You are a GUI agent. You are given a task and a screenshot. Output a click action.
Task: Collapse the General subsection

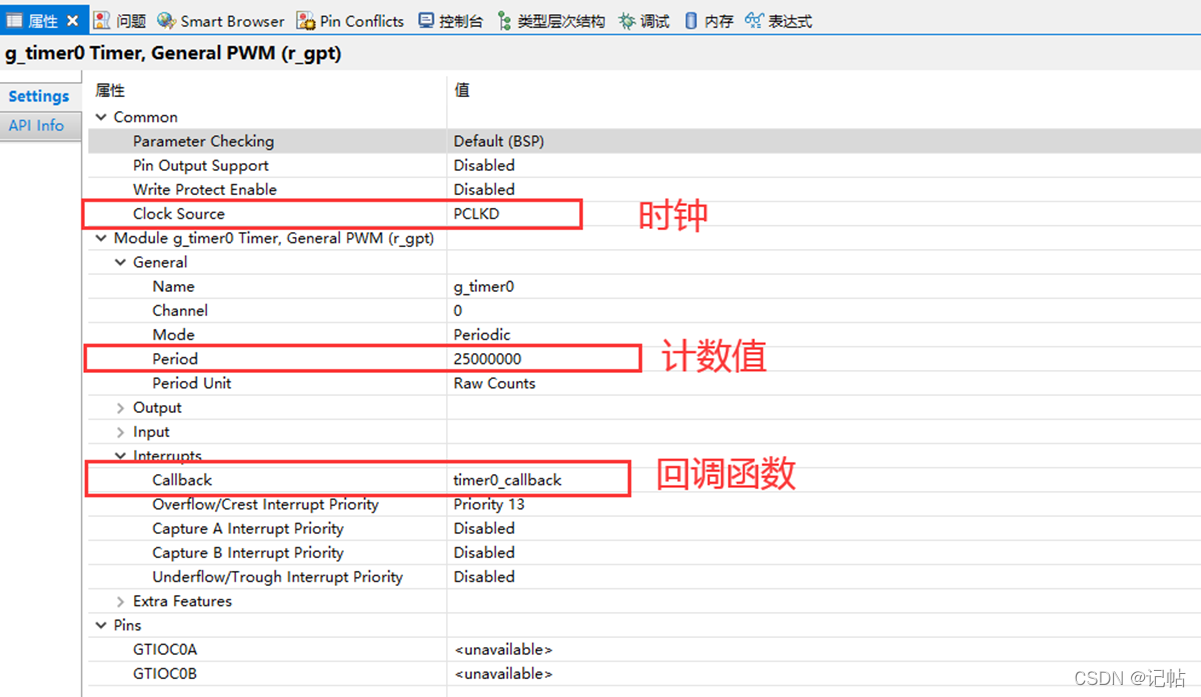click(120, 262)
